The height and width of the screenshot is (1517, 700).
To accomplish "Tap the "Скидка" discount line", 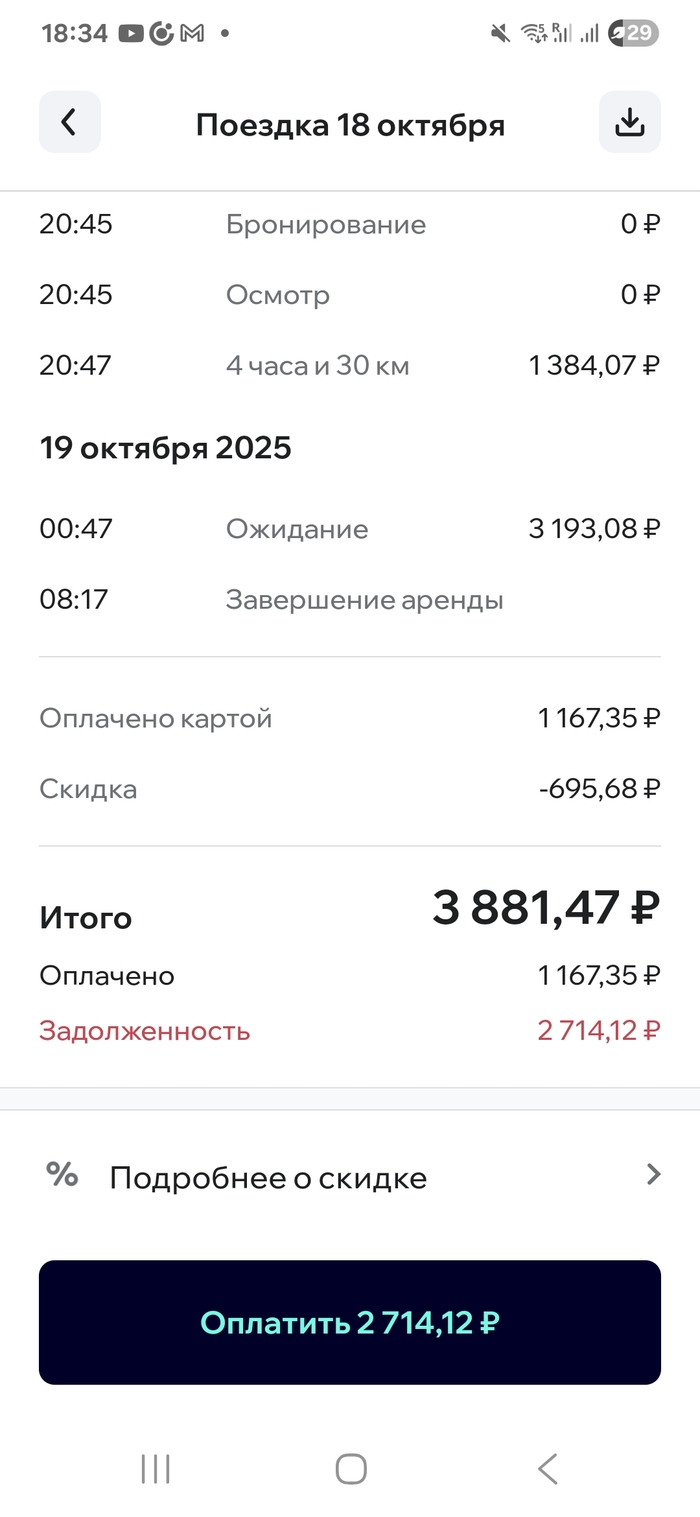I will 88,789.
